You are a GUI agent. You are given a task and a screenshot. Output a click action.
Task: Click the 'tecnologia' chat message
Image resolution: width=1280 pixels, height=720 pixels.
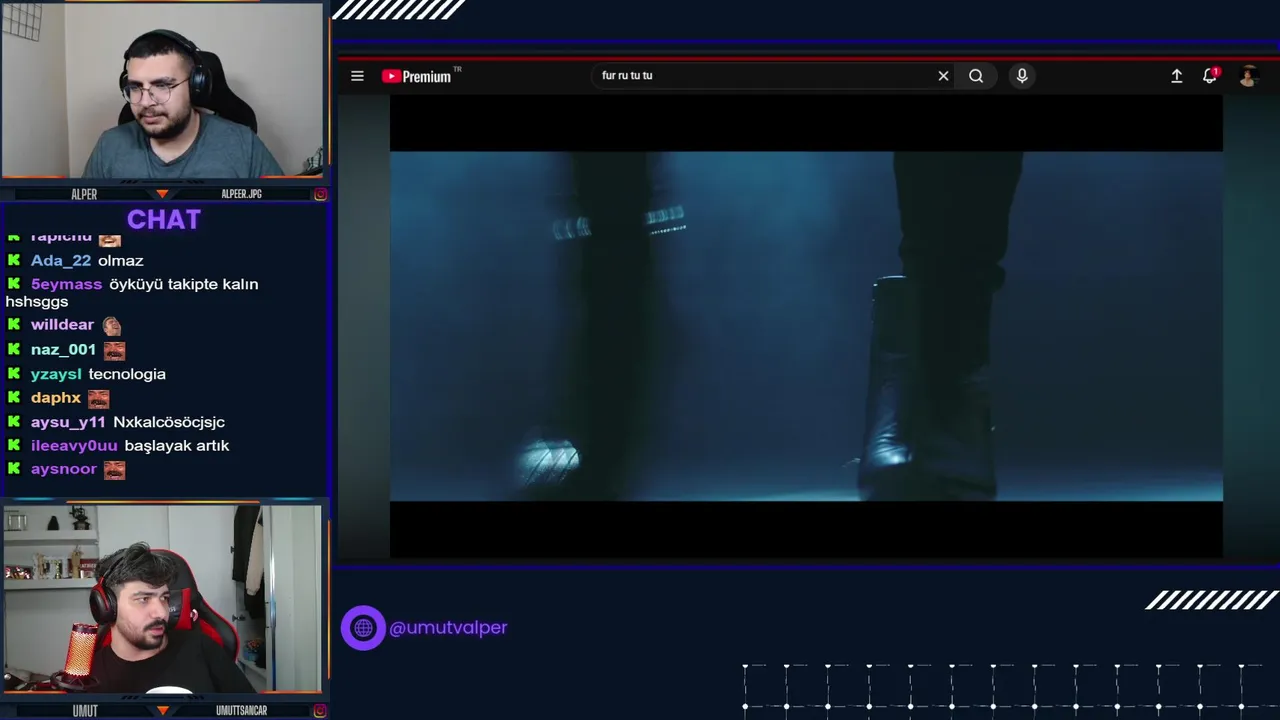[x=127, y=374]
